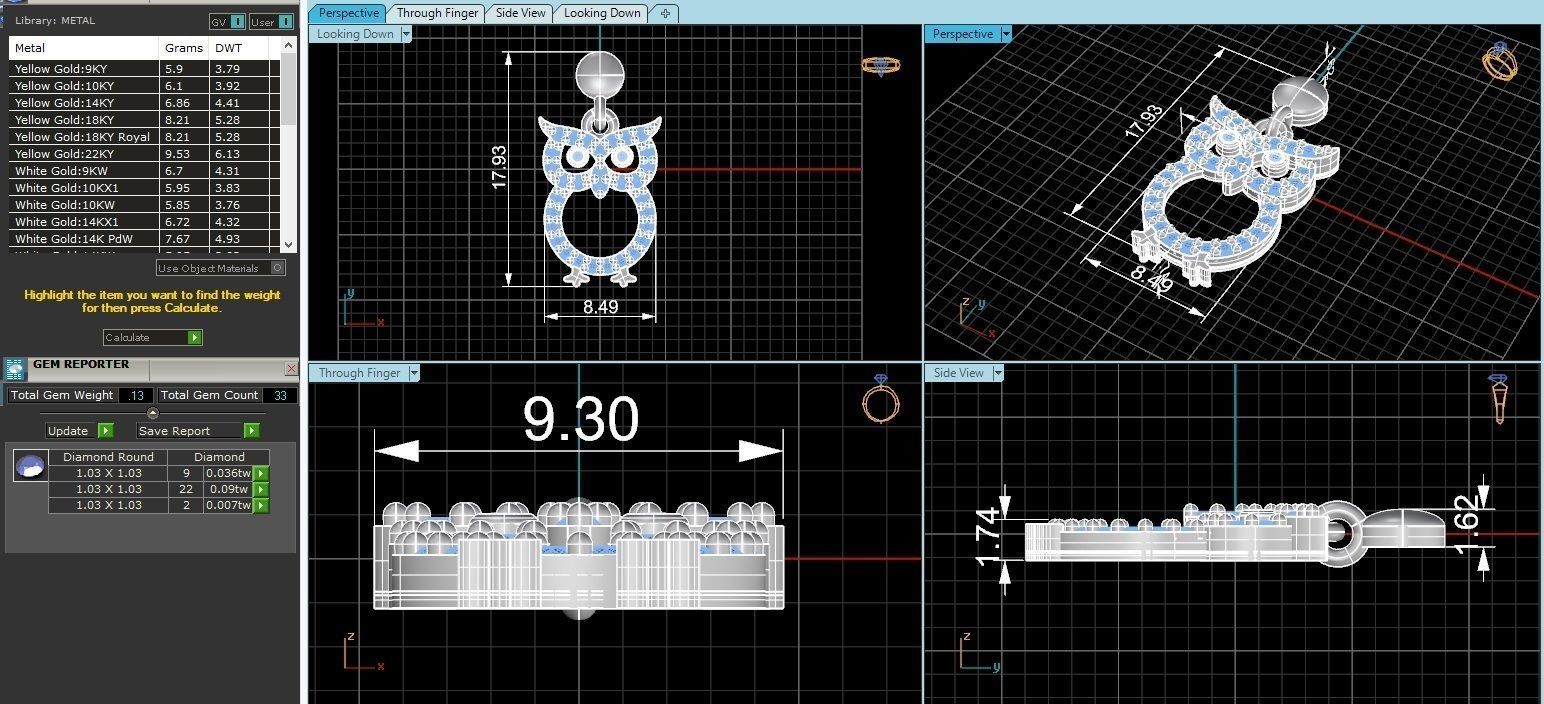The image size is (1544, 704).
Task: Select the White Gold:14K PdW row
Action: click(145, 239)
